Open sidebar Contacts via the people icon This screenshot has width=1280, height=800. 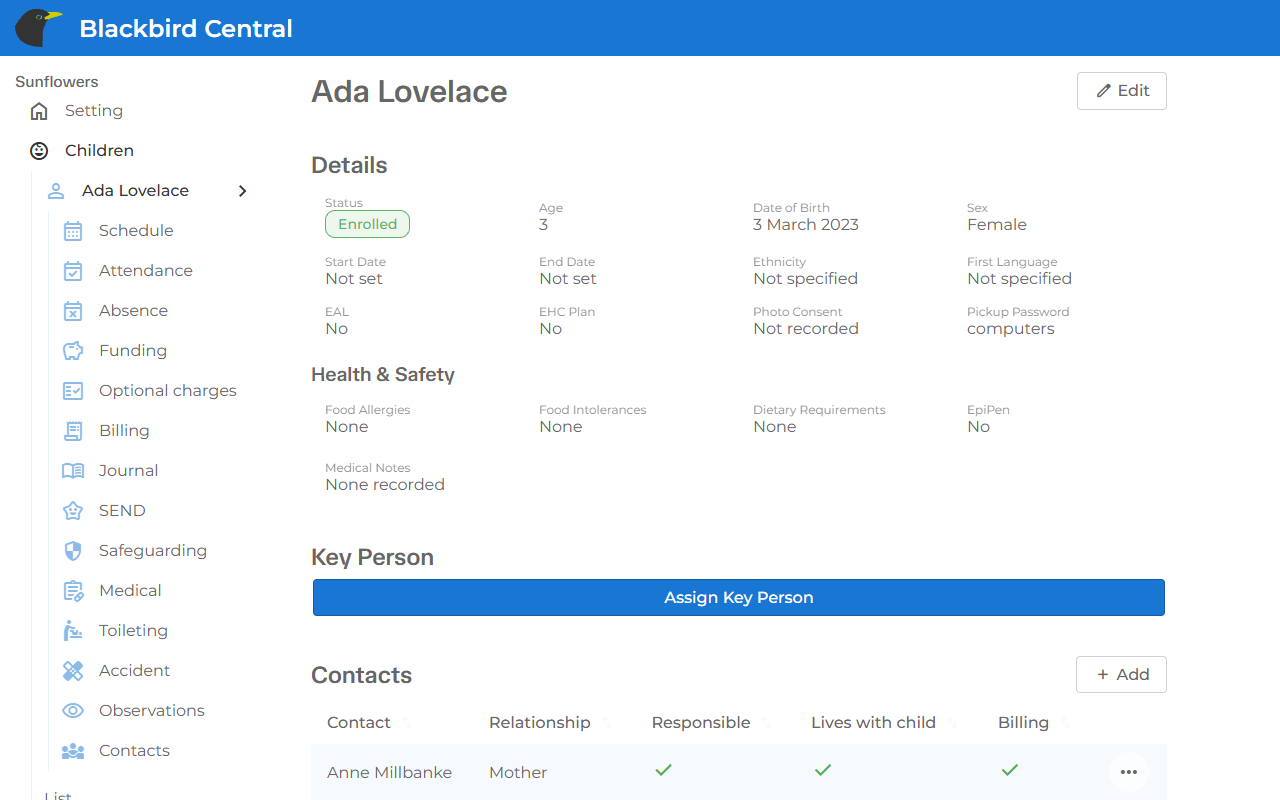click(73, 751)
